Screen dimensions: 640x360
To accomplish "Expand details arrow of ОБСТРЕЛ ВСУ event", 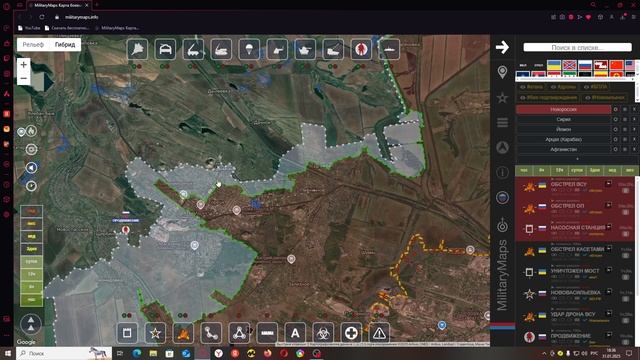I will [x=609, y=184].
